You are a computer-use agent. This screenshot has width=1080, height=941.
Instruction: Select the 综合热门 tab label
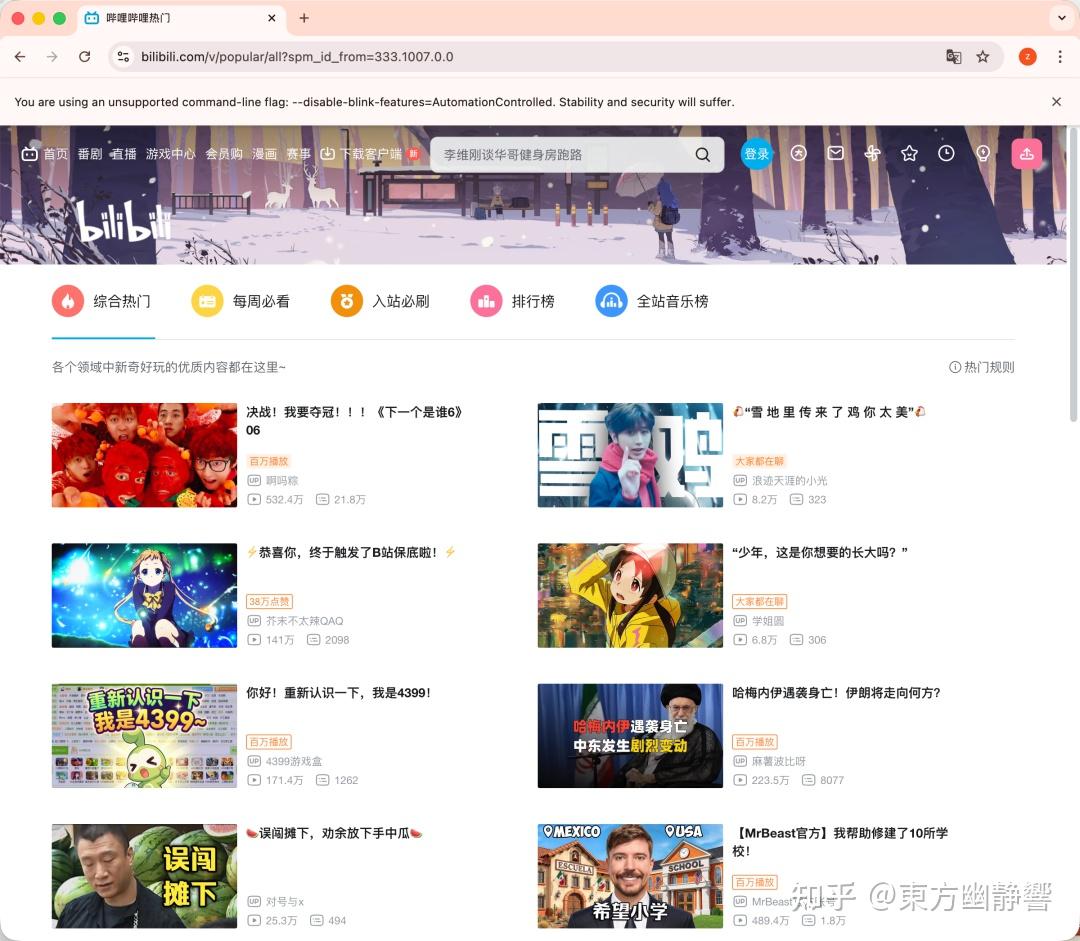click(122, 301)
